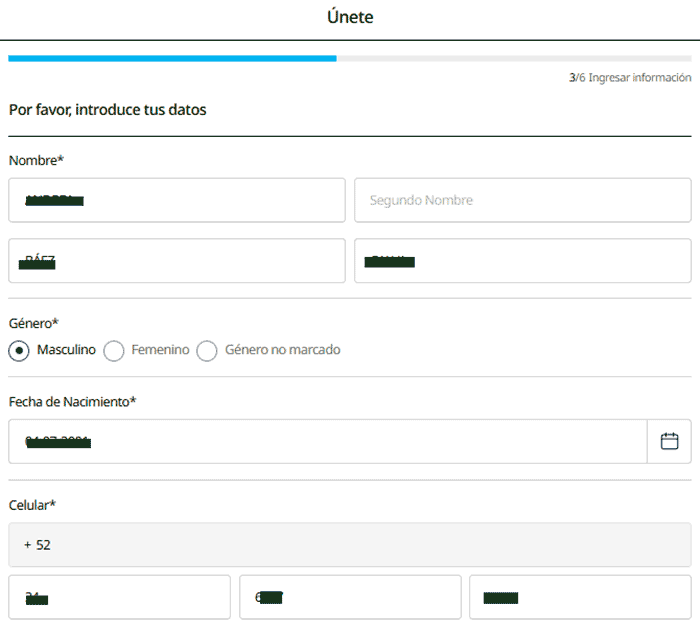Click the Fecha de Nacimiento* label
This screenshot has height=630, width=700.
pos(72,402)
